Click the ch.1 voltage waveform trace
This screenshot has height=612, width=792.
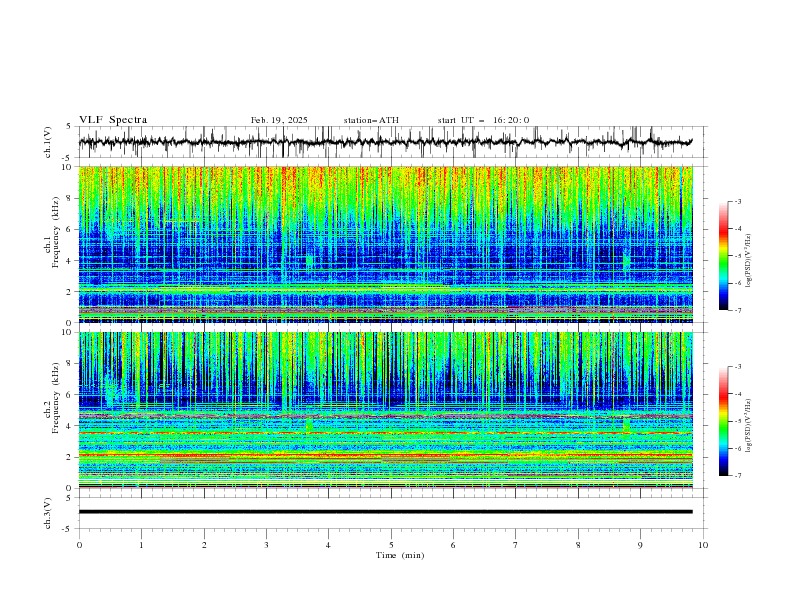[x=385, y=142]
